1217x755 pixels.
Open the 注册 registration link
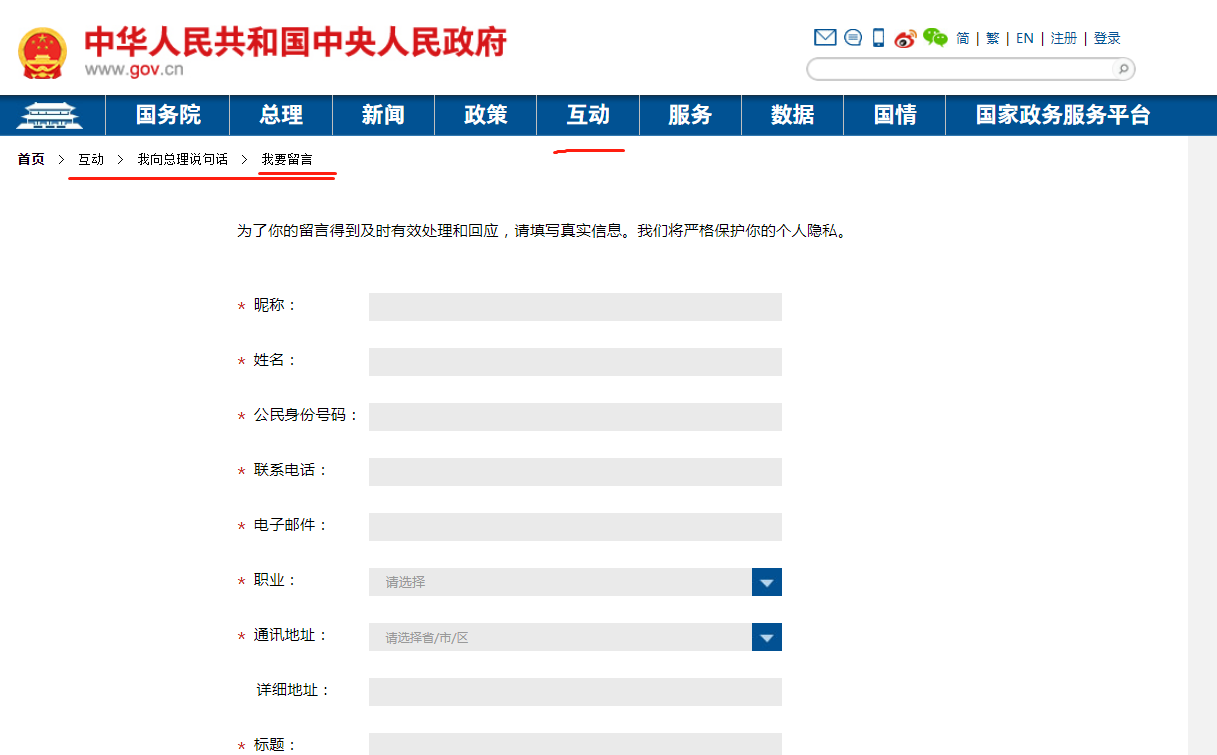[x=1063, y=38]
